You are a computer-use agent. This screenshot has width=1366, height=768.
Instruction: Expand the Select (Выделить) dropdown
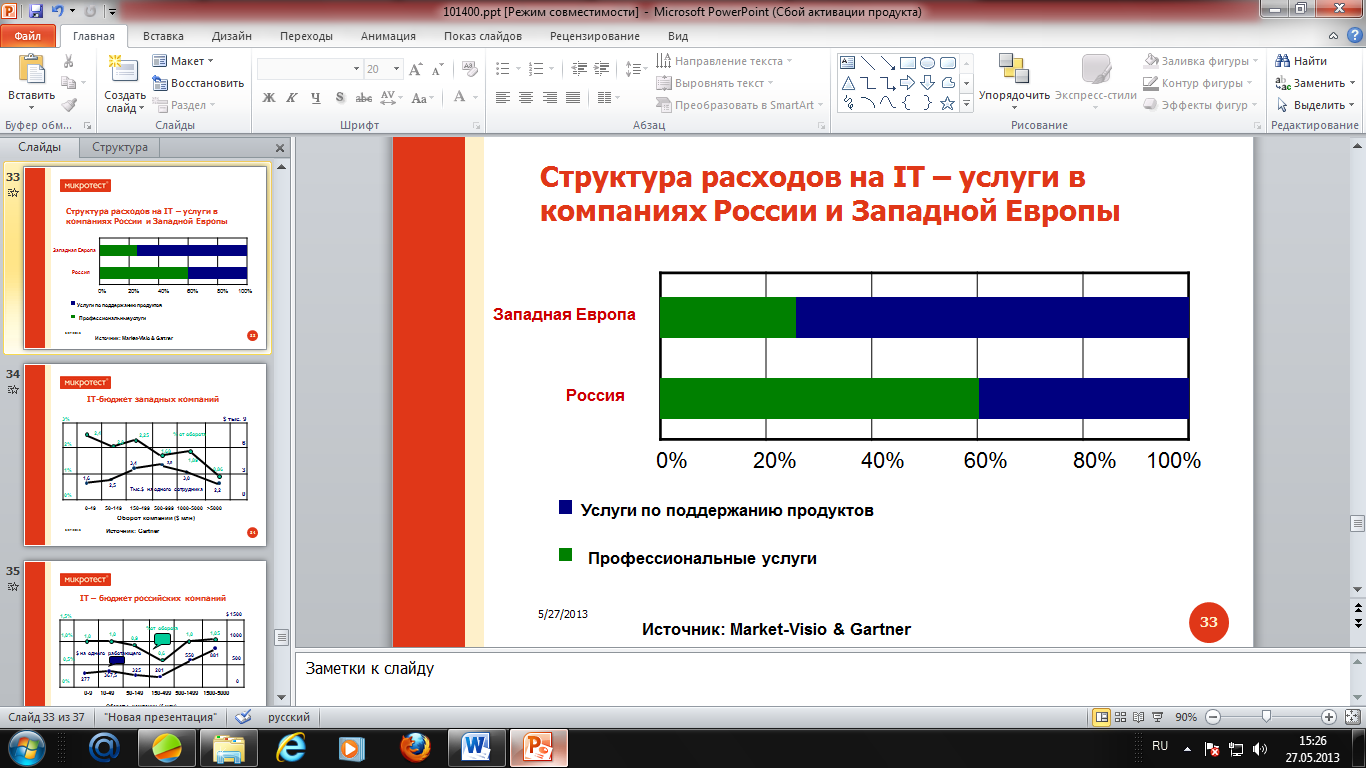[1317, 105]
